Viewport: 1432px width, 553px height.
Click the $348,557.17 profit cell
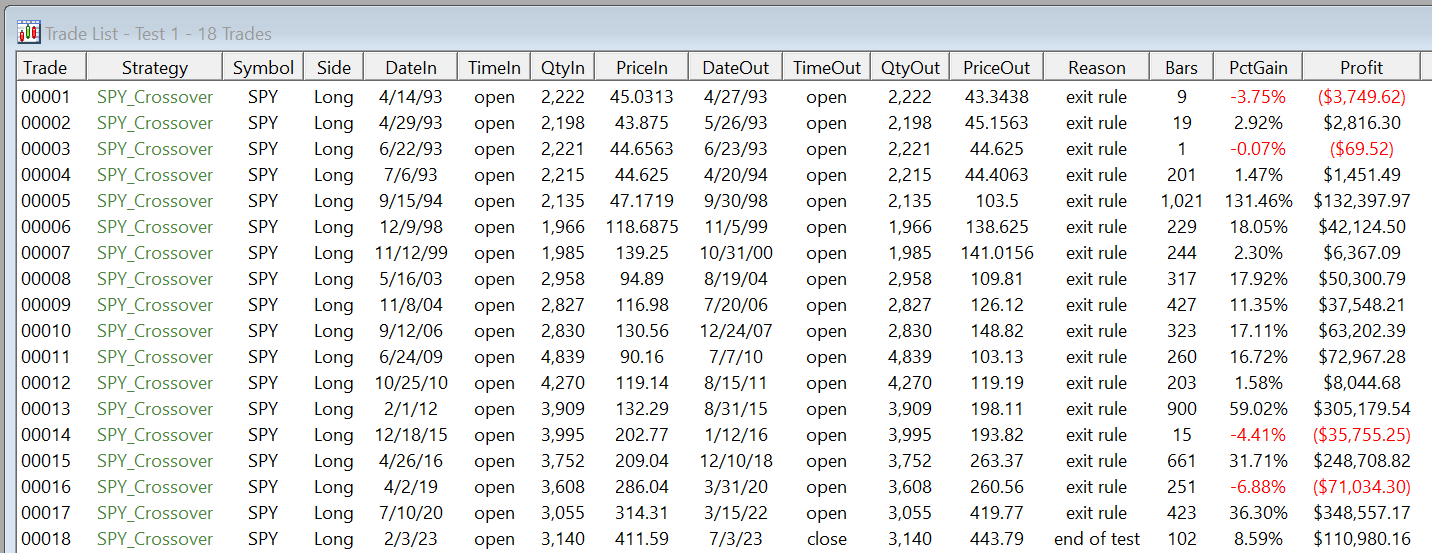click(x=1361, y=513)
